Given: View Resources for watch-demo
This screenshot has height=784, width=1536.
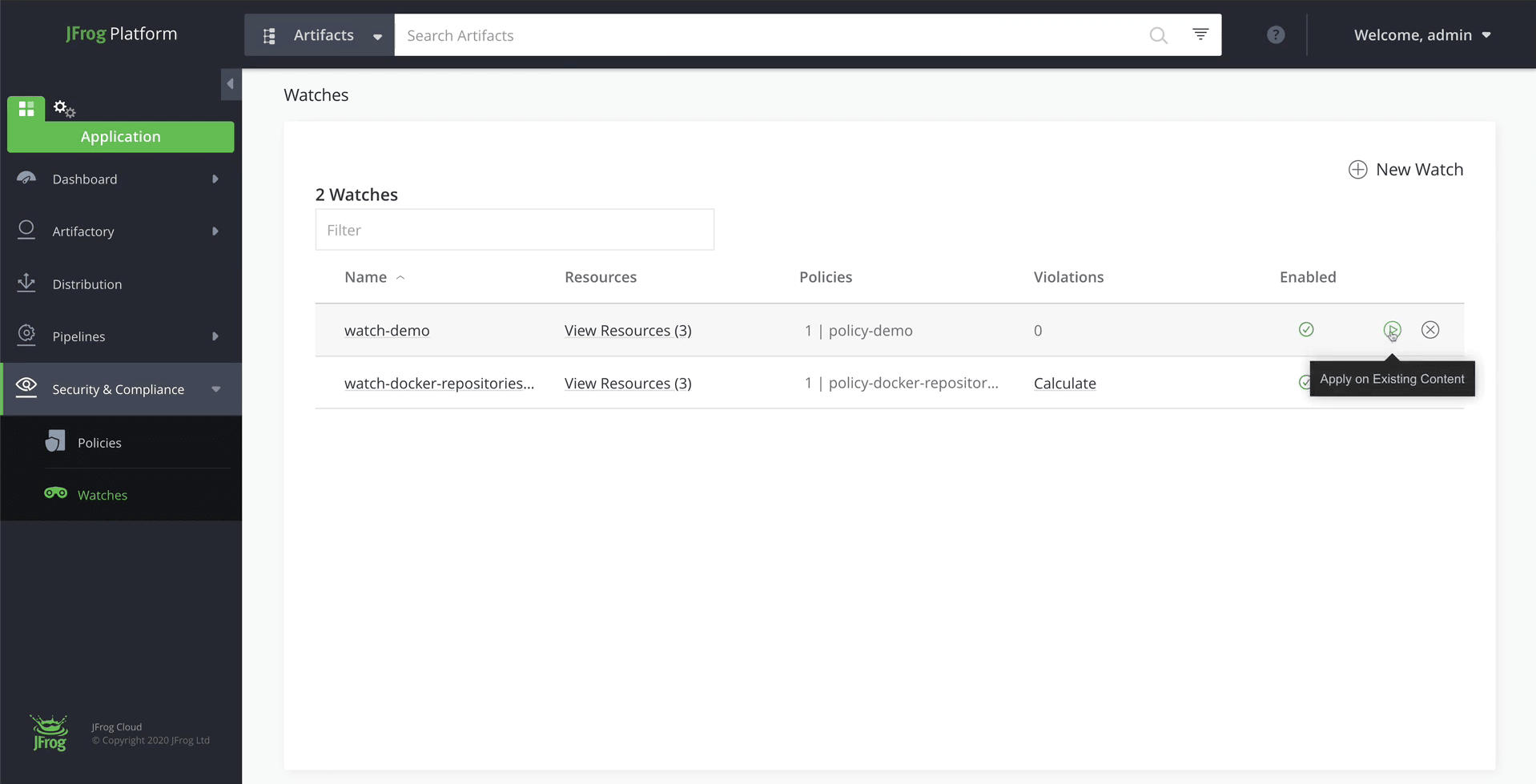Looking at the screenshot, I should pyautogui.click(x=627, y=331).
